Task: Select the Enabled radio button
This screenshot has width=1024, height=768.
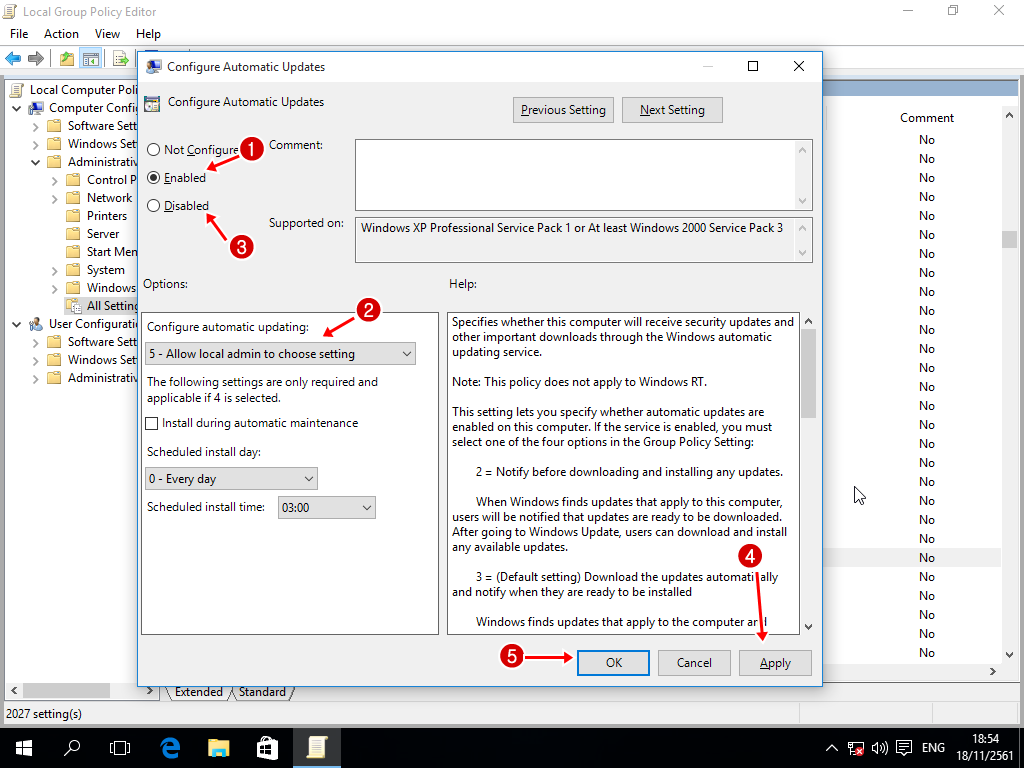Action: click(x=153, y=178)
